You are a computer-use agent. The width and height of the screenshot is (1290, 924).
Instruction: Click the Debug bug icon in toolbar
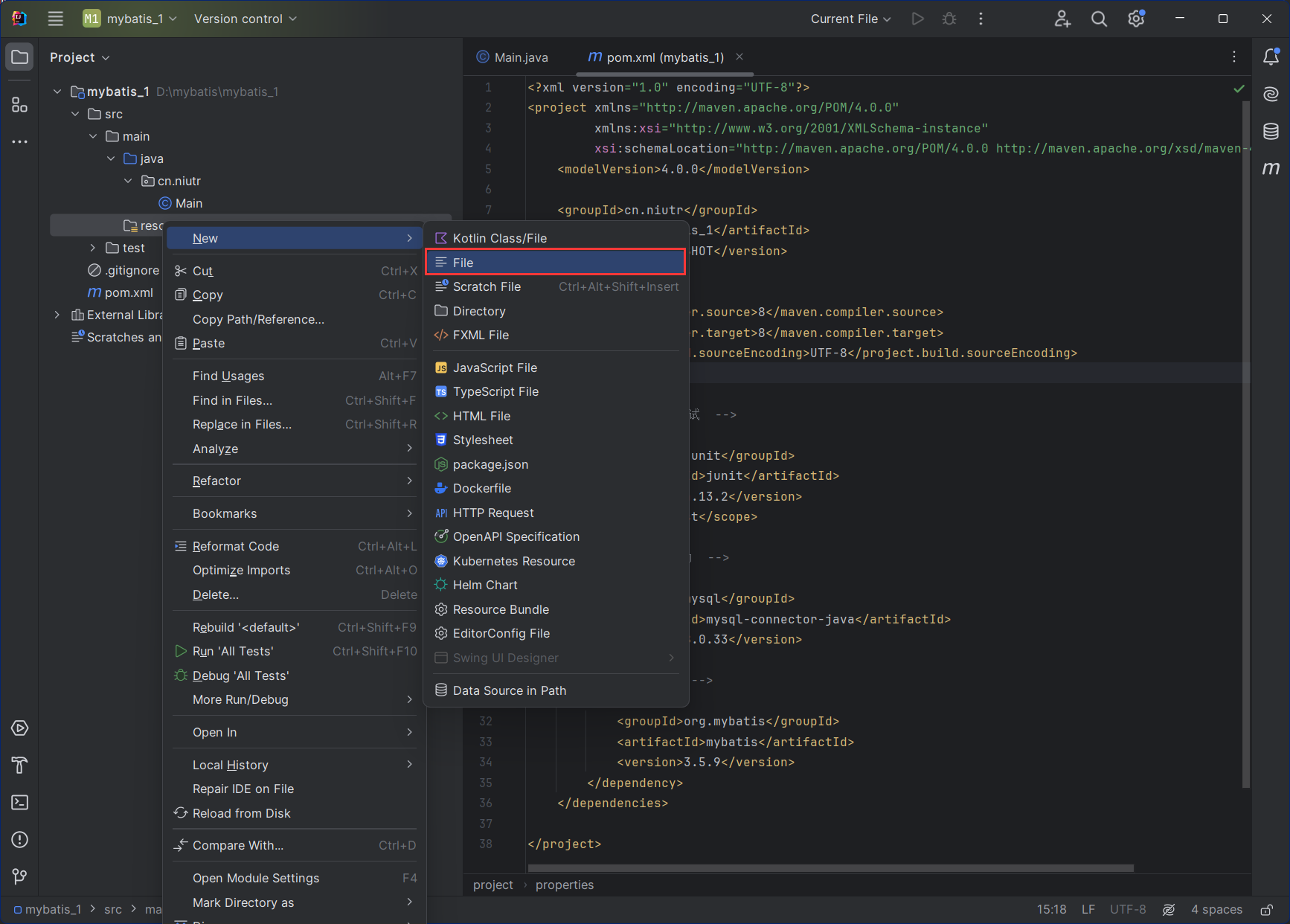click(x=949, y=19)
